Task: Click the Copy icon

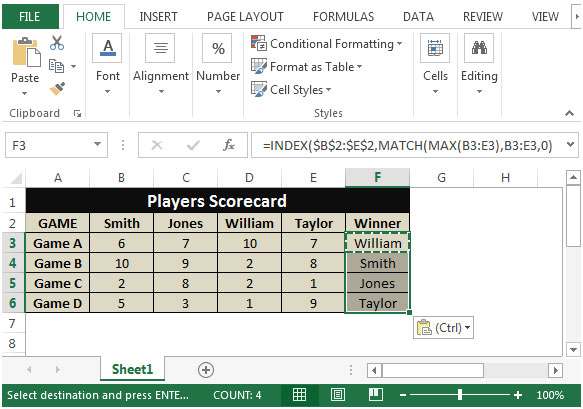Action: 57,66
